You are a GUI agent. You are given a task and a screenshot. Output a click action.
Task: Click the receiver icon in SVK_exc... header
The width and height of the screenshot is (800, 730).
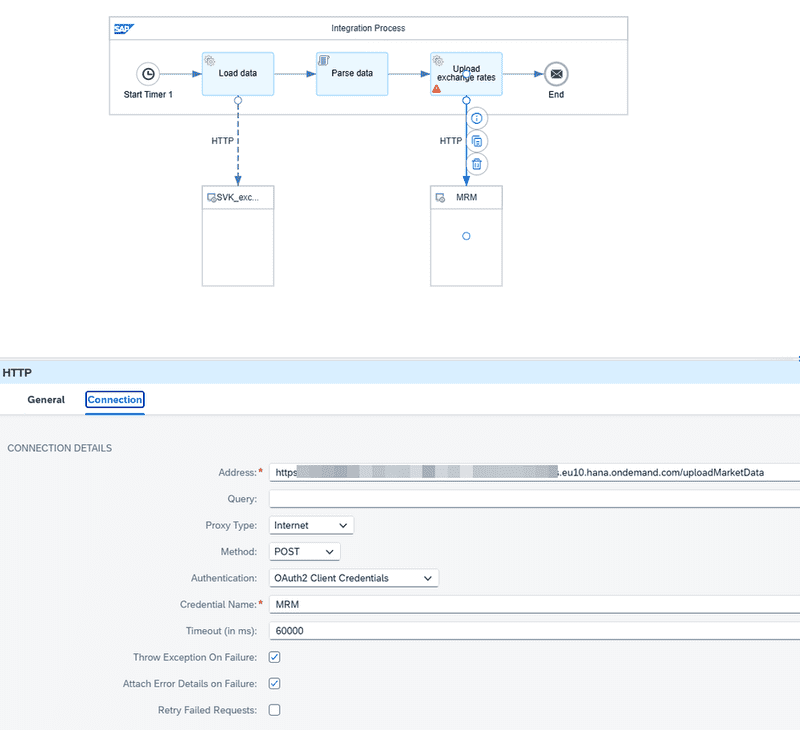pos(211,197)
